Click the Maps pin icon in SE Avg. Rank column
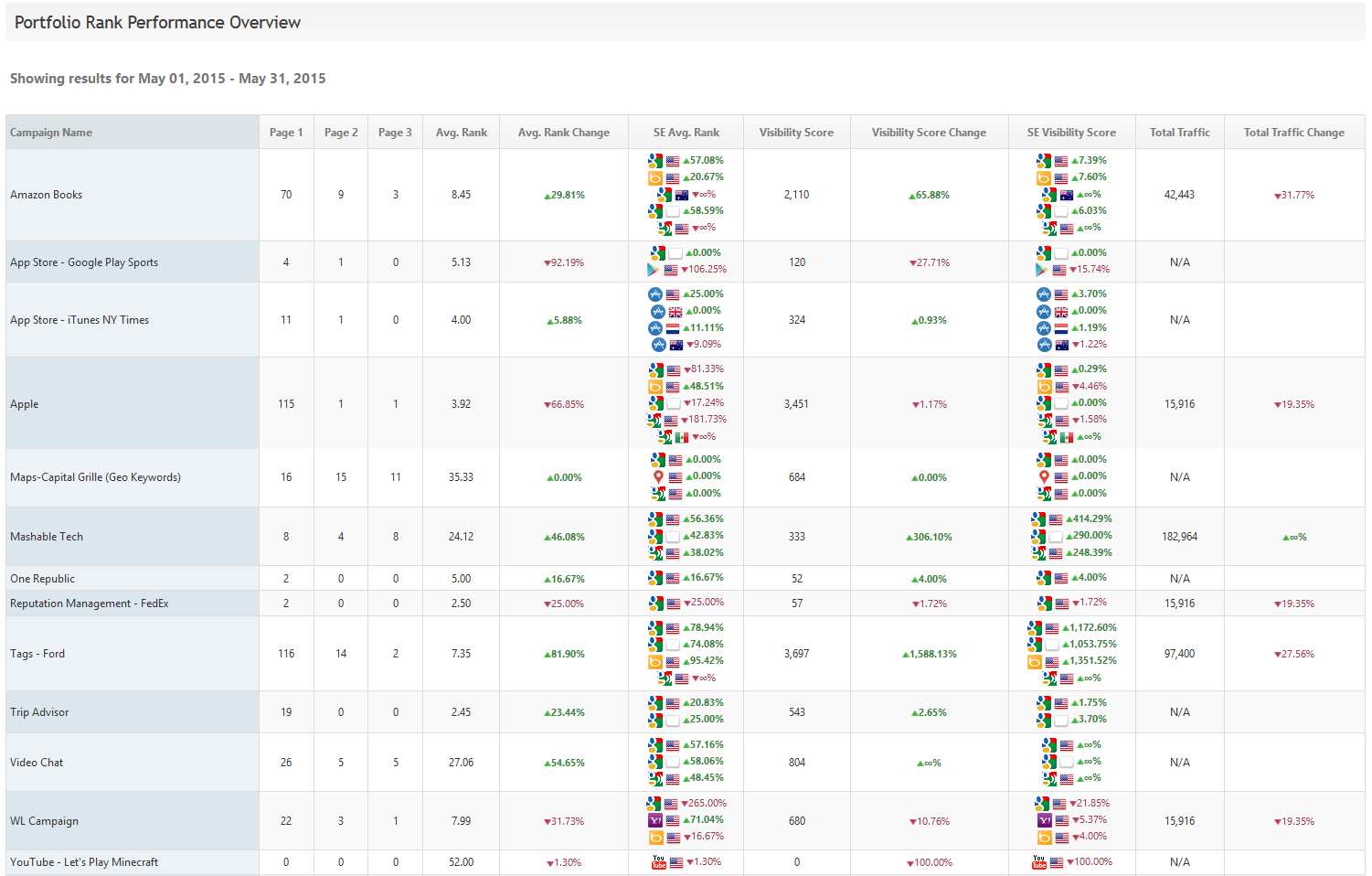Screen dimensions: 1372x876 coord(658,476)
